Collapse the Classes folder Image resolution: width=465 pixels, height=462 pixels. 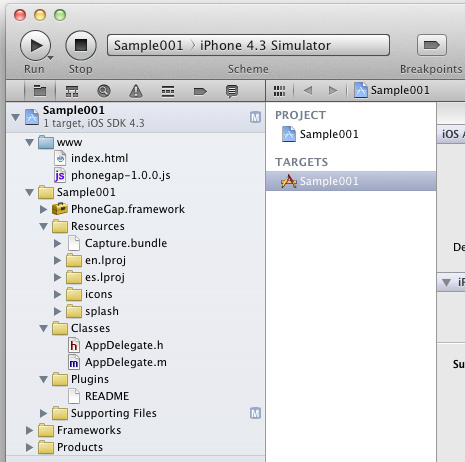pos(43,328)
